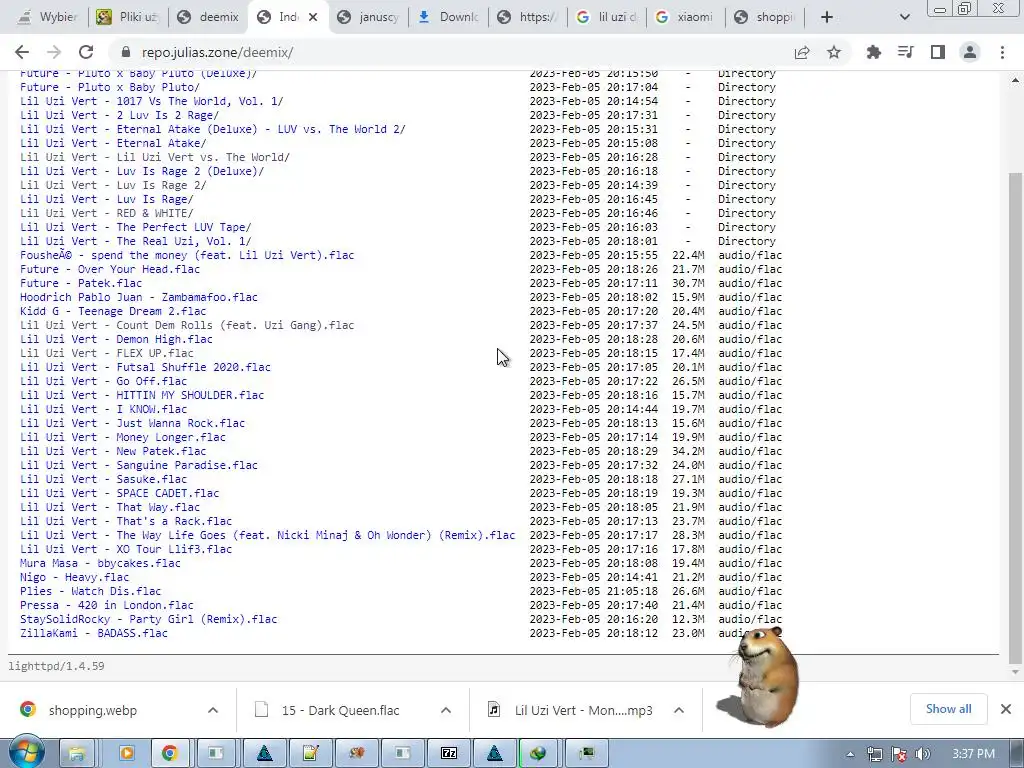This screenshot has height=768, width=1024.
Task: Open The Perfect LUV Tape/ directory
Action: 135,227
